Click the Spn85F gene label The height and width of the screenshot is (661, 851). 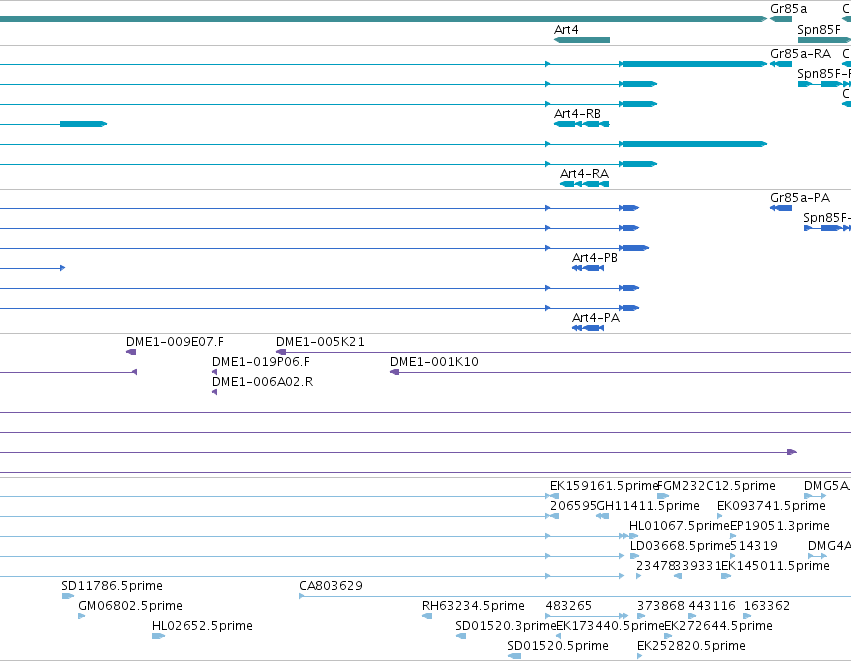[x=818, y=30]
